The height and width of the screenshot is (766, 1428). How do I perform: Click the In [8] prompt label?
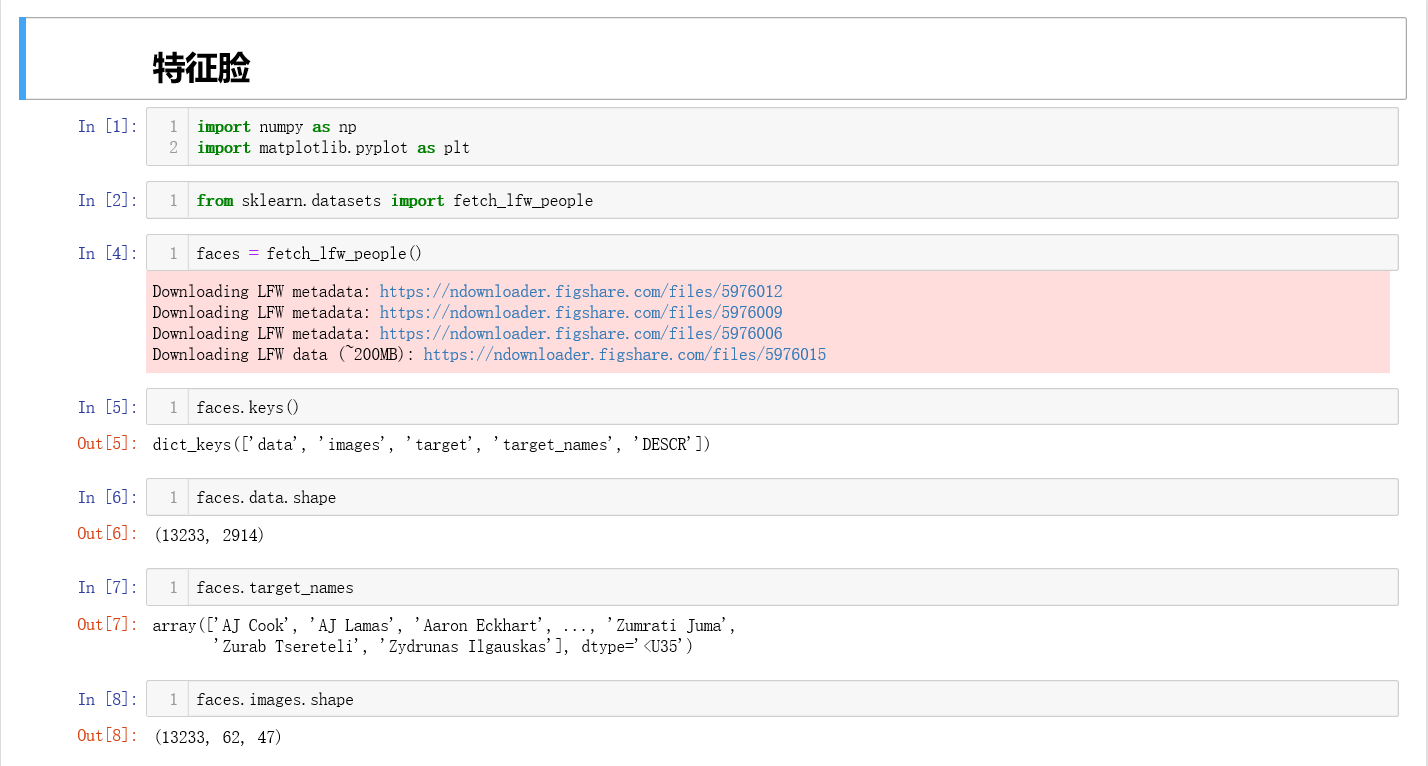pyautogui.click(x=108, y=699)
